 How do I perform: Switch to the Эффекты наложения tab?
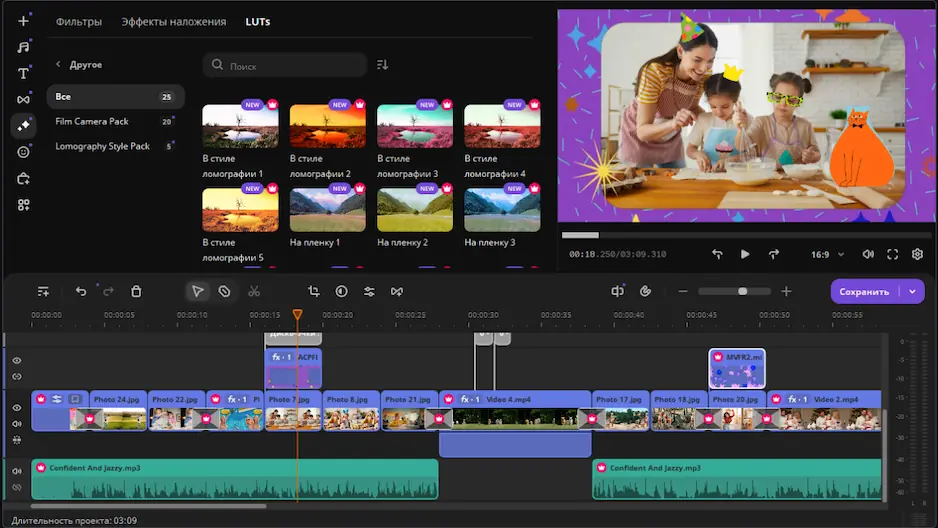point(174,22)
